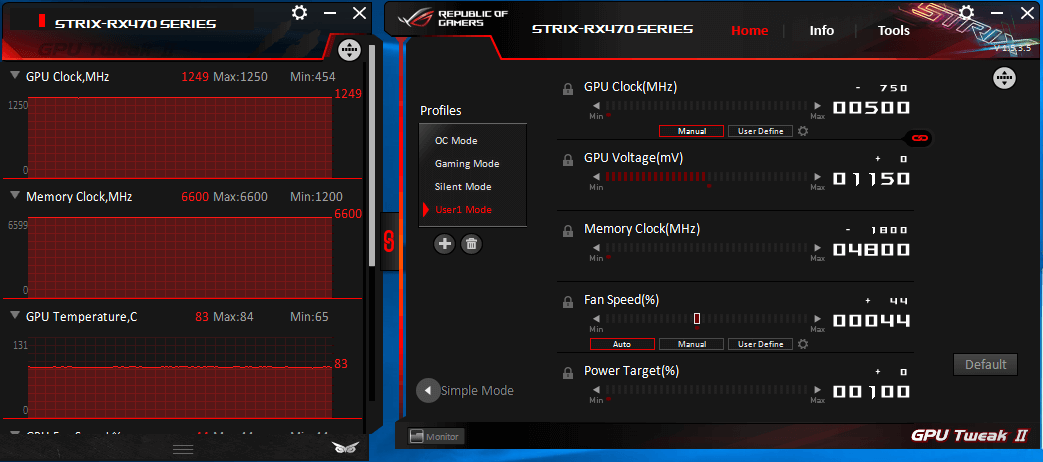
Task: Toggle GPU clock-voltage link icon
Action: coord(919,138)
